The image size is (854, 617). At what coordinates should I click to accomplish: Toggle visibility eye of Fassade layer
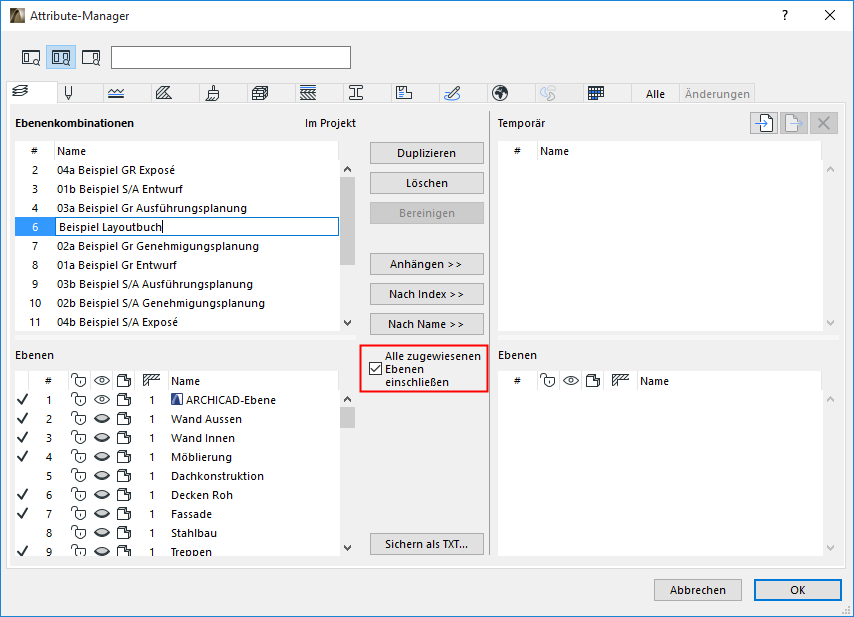(102, 514)
